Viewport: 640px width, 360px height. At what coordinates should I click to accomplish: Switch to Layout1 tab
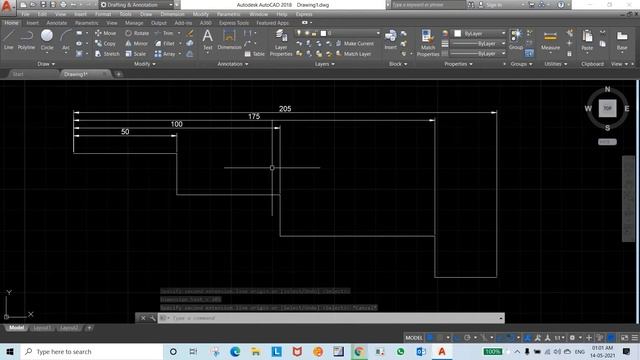pos(42,328)
